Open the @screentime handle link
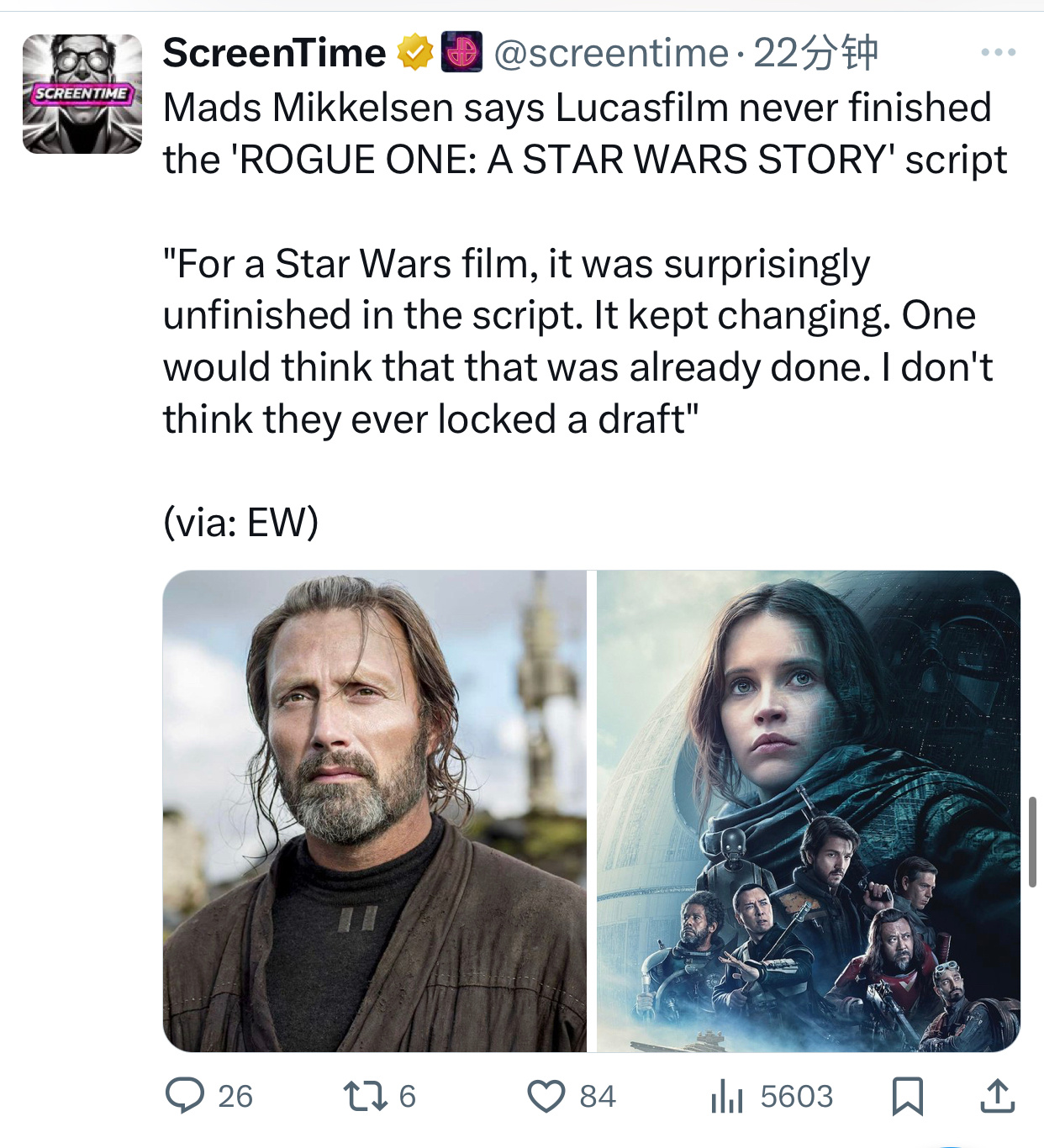This screenshot has height=1148, width=1044. pos(611,54)
